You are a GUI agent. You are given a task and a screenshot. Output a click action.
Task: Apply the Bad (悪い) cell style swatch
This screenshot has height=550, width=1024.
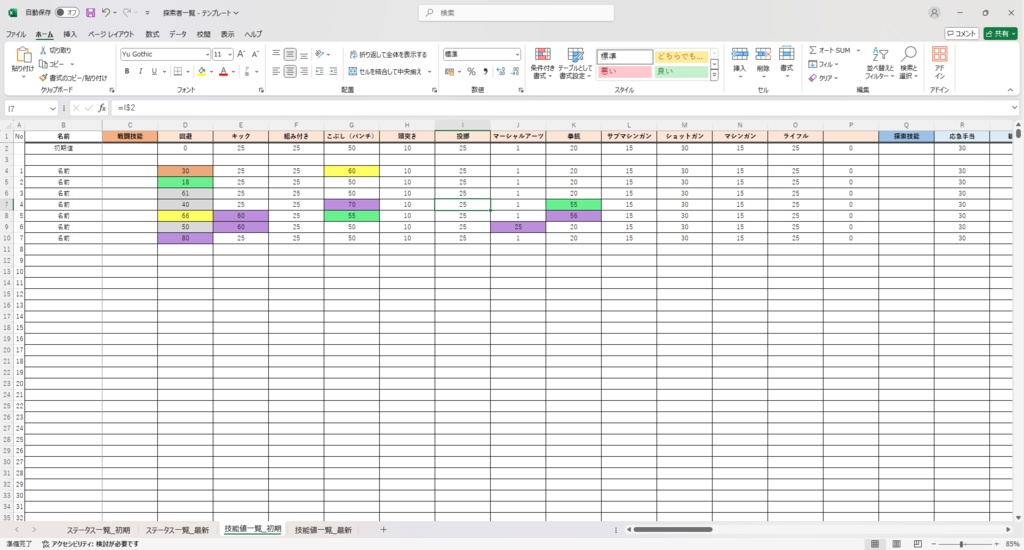click(624, 71)
